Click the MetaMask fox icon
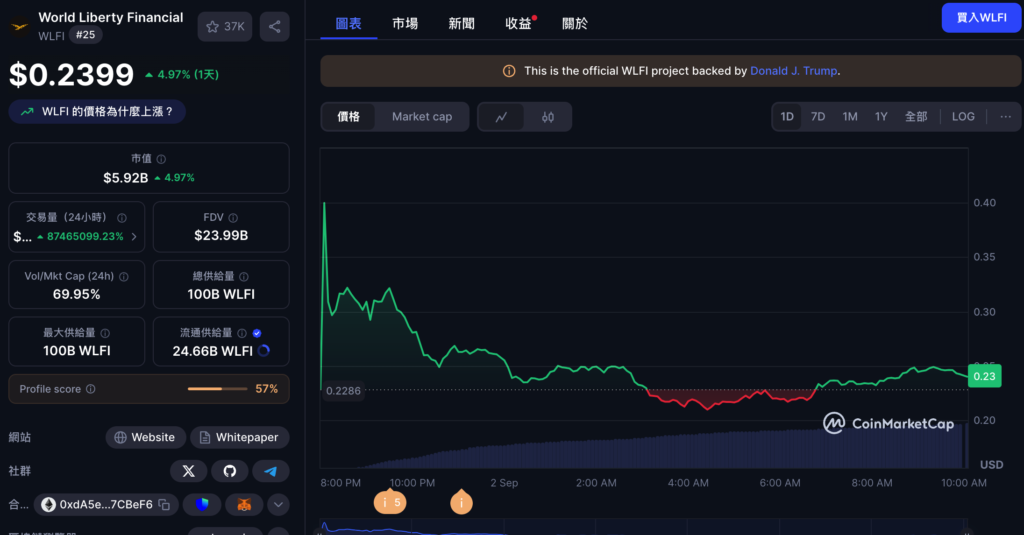The height and width of the screenshot is (535, 1024). pyautogui.click(x=244, y=505)
